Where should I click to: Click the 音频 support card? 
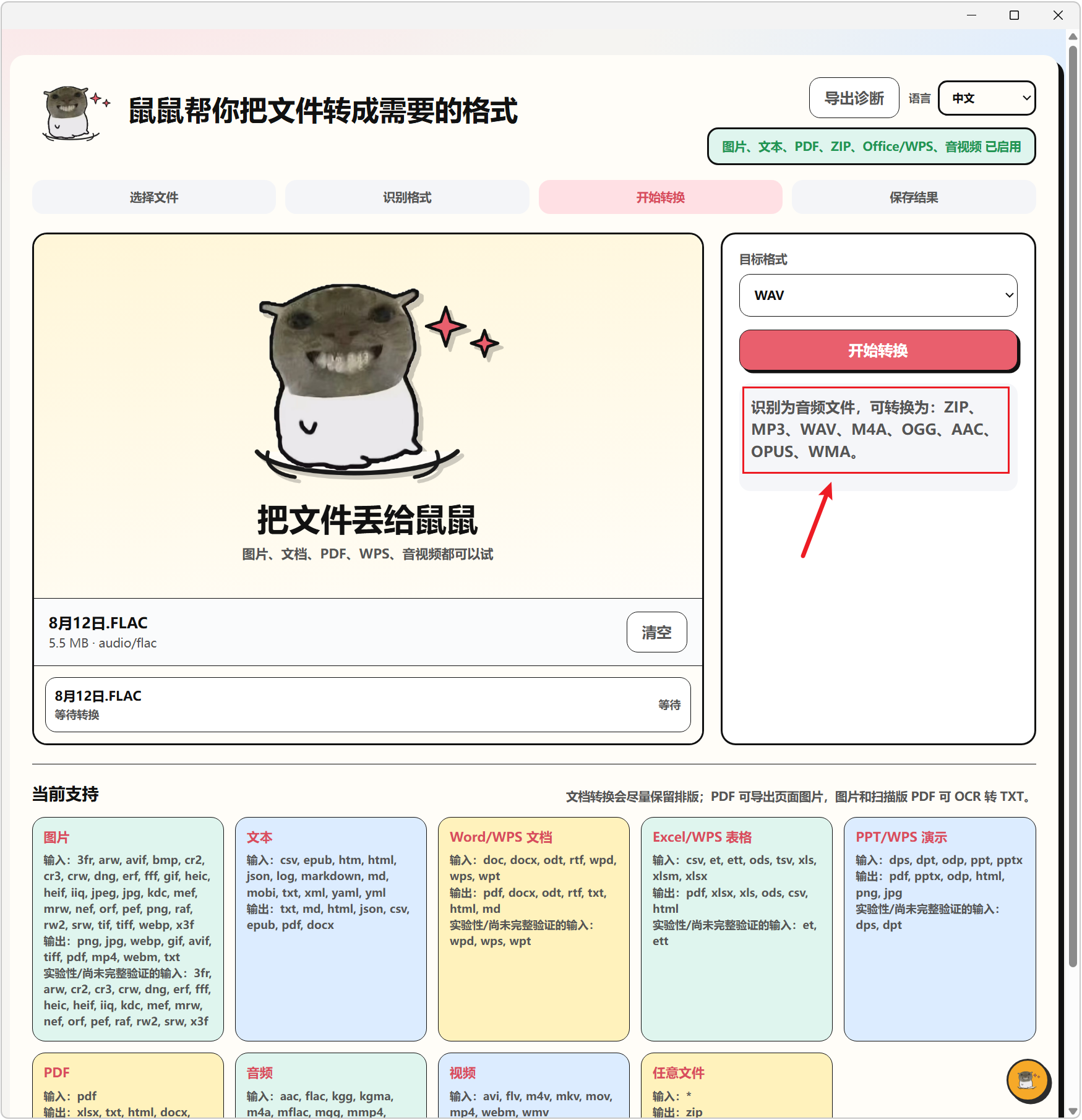pos(331,1086)
